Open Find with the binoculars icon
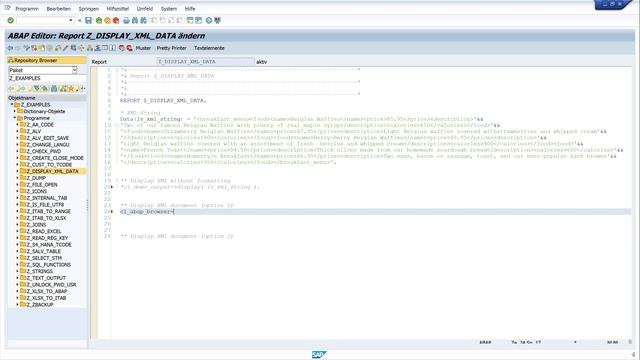This screenshot has width=640, height=360. pos(135,20)
